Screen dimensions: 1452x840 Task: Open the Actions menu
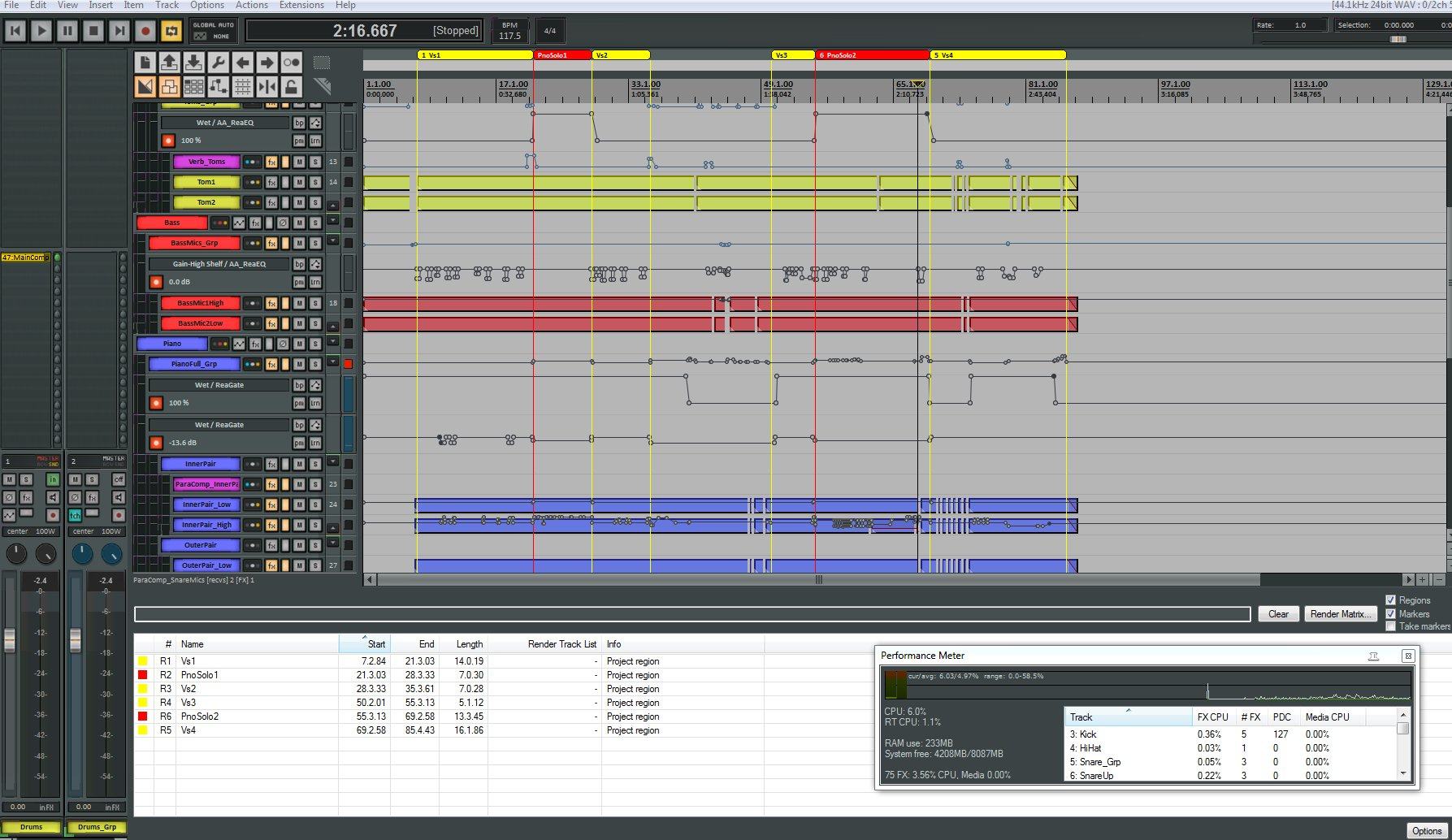click(252, 5)
